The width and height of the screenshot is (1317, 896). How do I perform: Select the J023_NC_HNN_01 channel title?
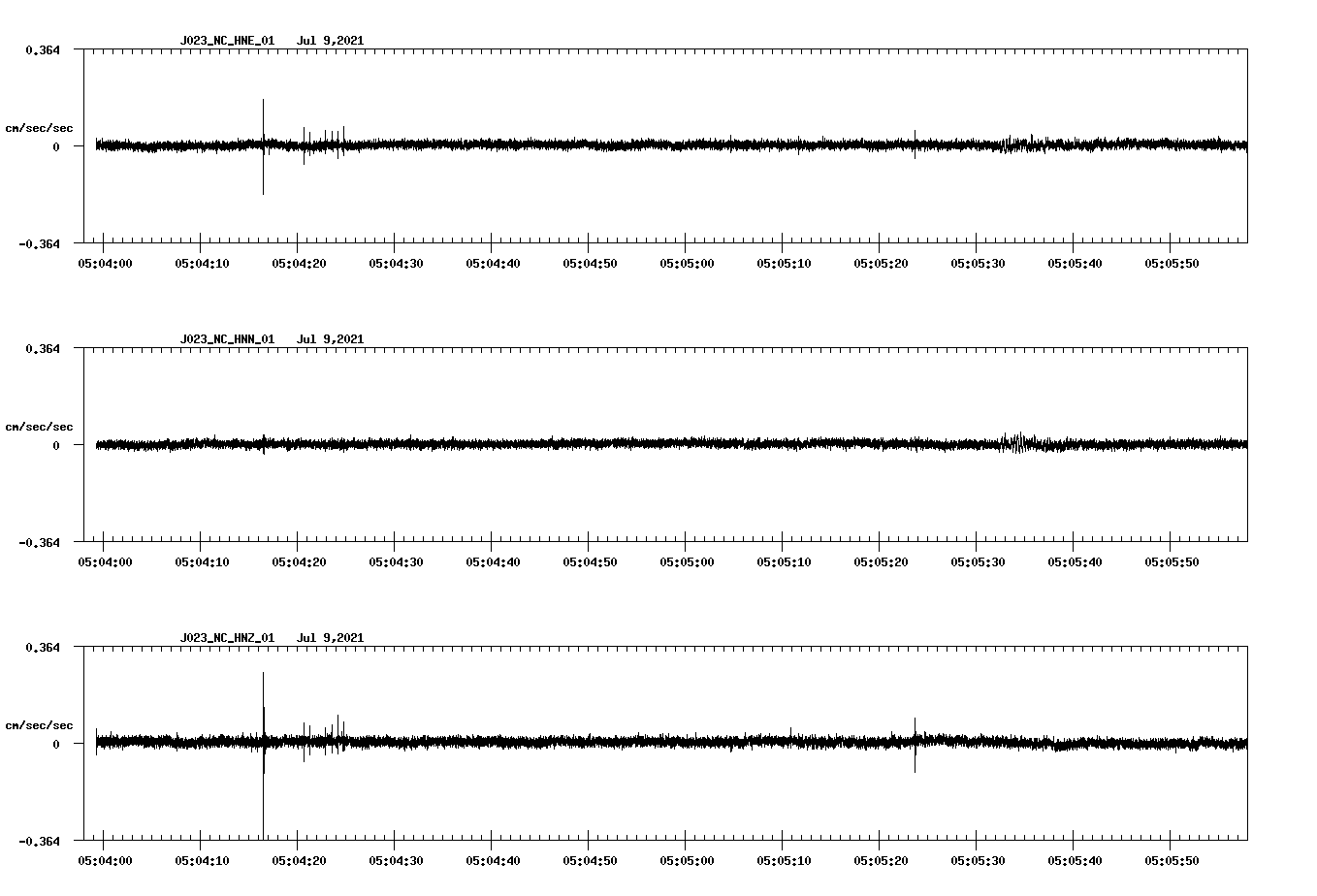click(227, 339)
